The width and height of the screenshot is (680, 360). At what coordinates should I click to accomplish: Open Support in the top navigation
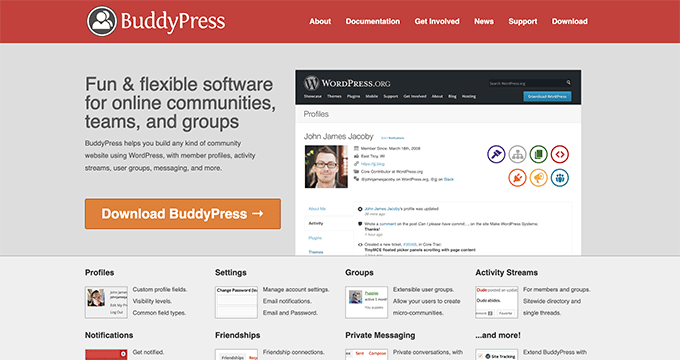(523, 21)
